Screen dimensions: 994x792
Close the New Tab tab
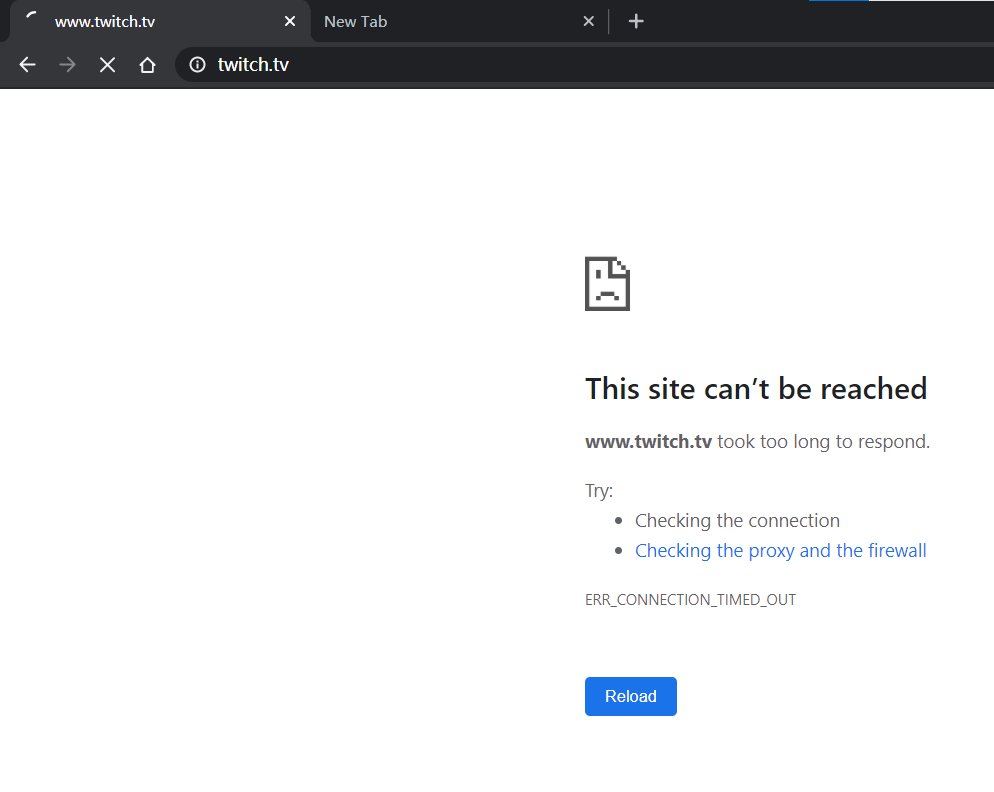[588, 22]
